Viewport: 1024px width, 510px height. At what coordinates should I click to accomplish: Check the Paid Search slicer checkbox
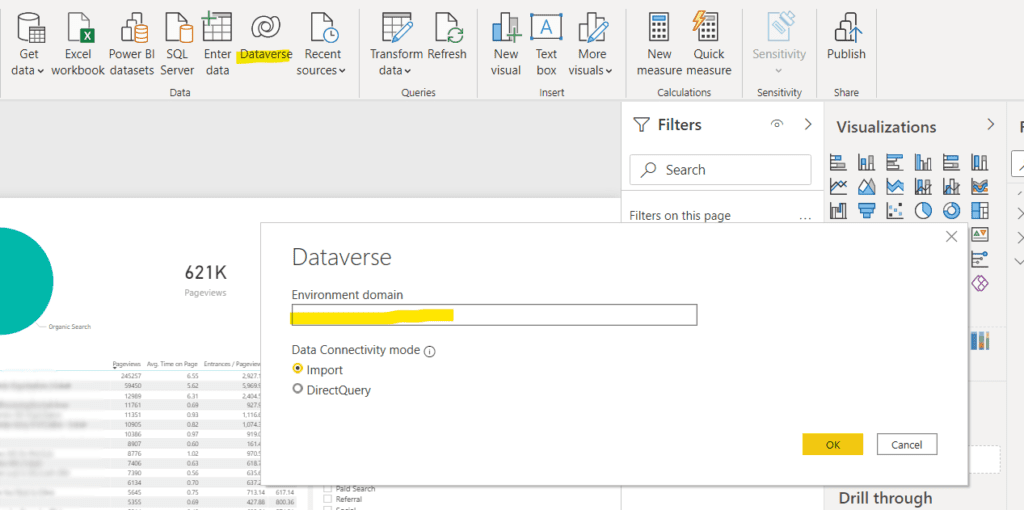pos(327,488)
